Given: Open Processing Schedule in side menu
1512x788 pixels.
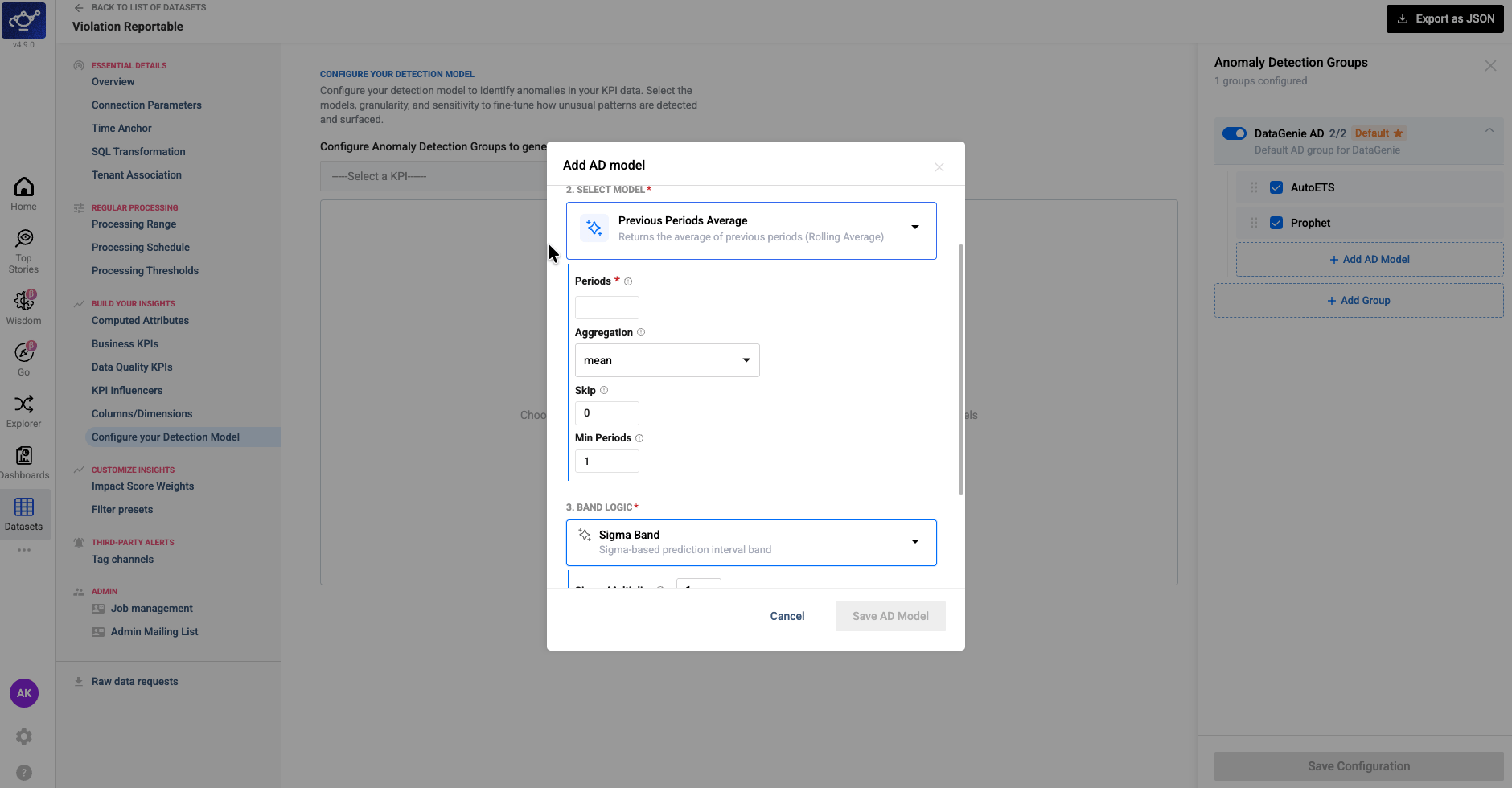Looking at the screenshot, I should tap(141, 248).
